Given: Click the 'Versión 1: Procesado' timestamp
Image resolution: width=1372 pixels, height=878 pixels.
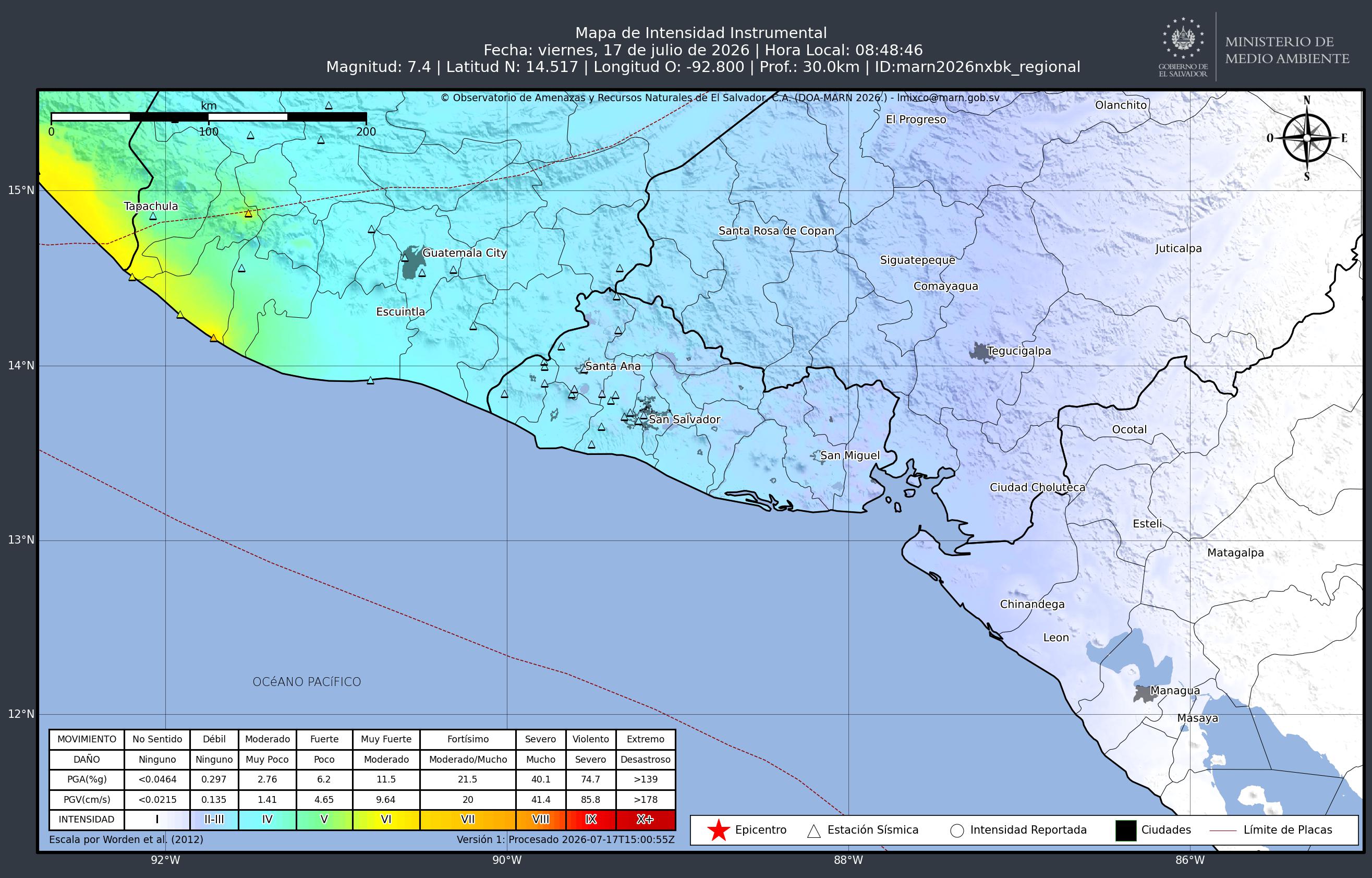Looking at the screenshot, I should (566, 840).
